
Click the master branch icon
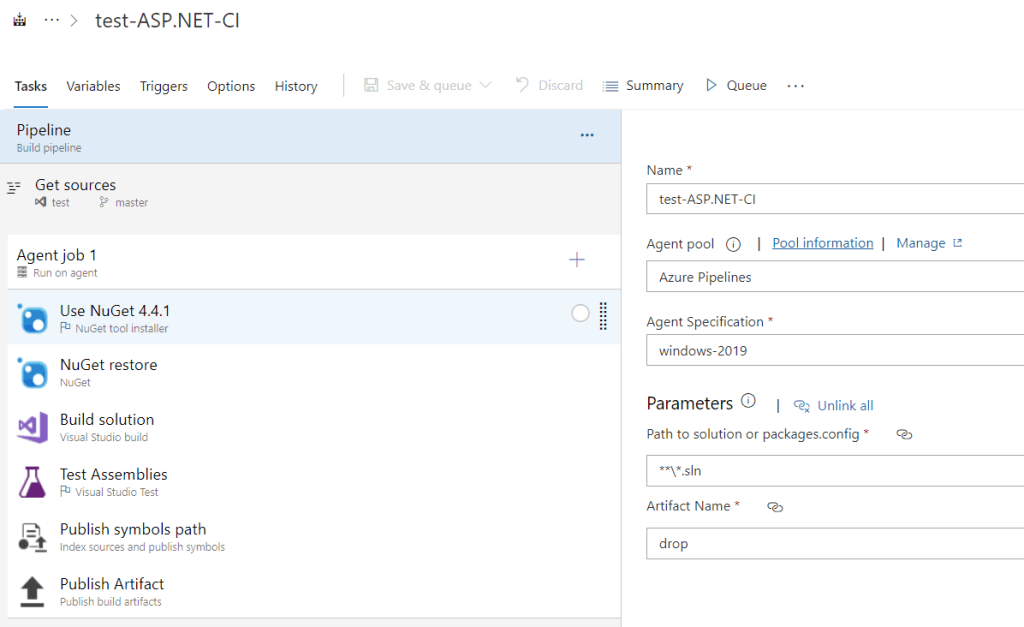tap(103, 202)
